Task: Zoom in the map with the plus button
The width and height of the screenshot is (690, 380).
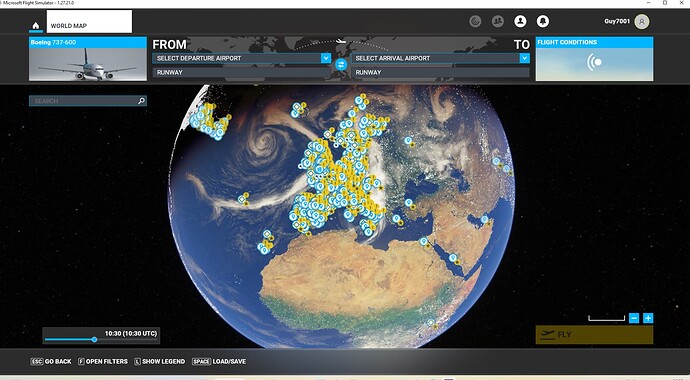Action: click(x=648, y=318)
